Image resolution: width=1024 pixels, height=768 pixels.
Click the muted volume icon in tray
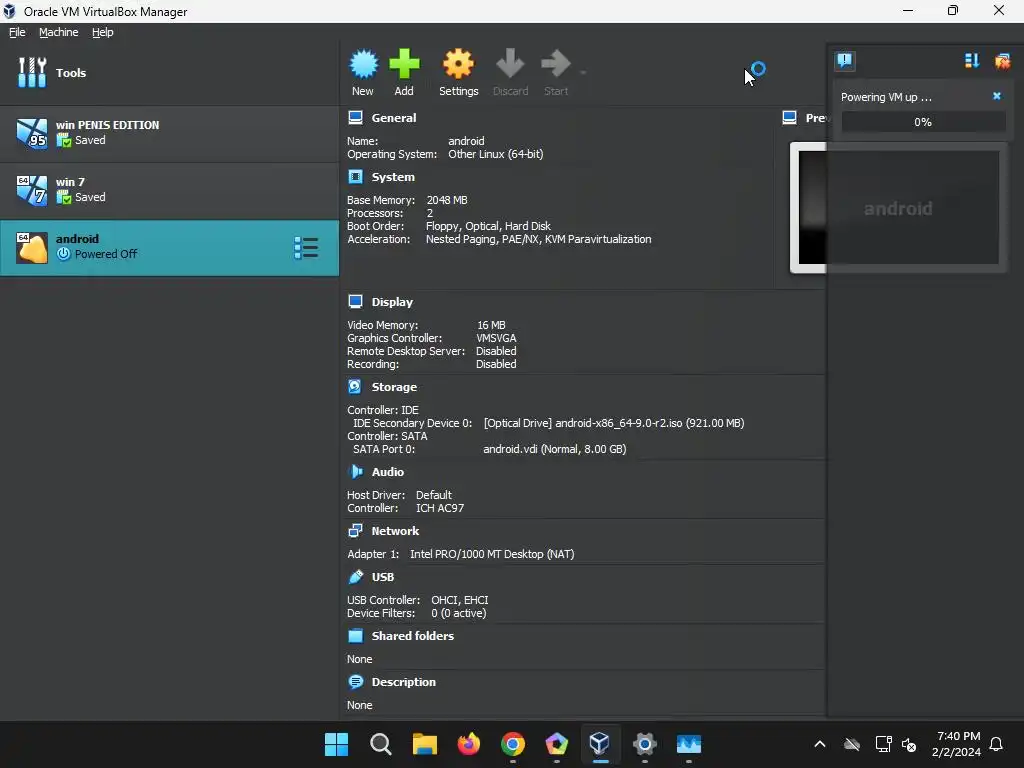tap(908, 744)
